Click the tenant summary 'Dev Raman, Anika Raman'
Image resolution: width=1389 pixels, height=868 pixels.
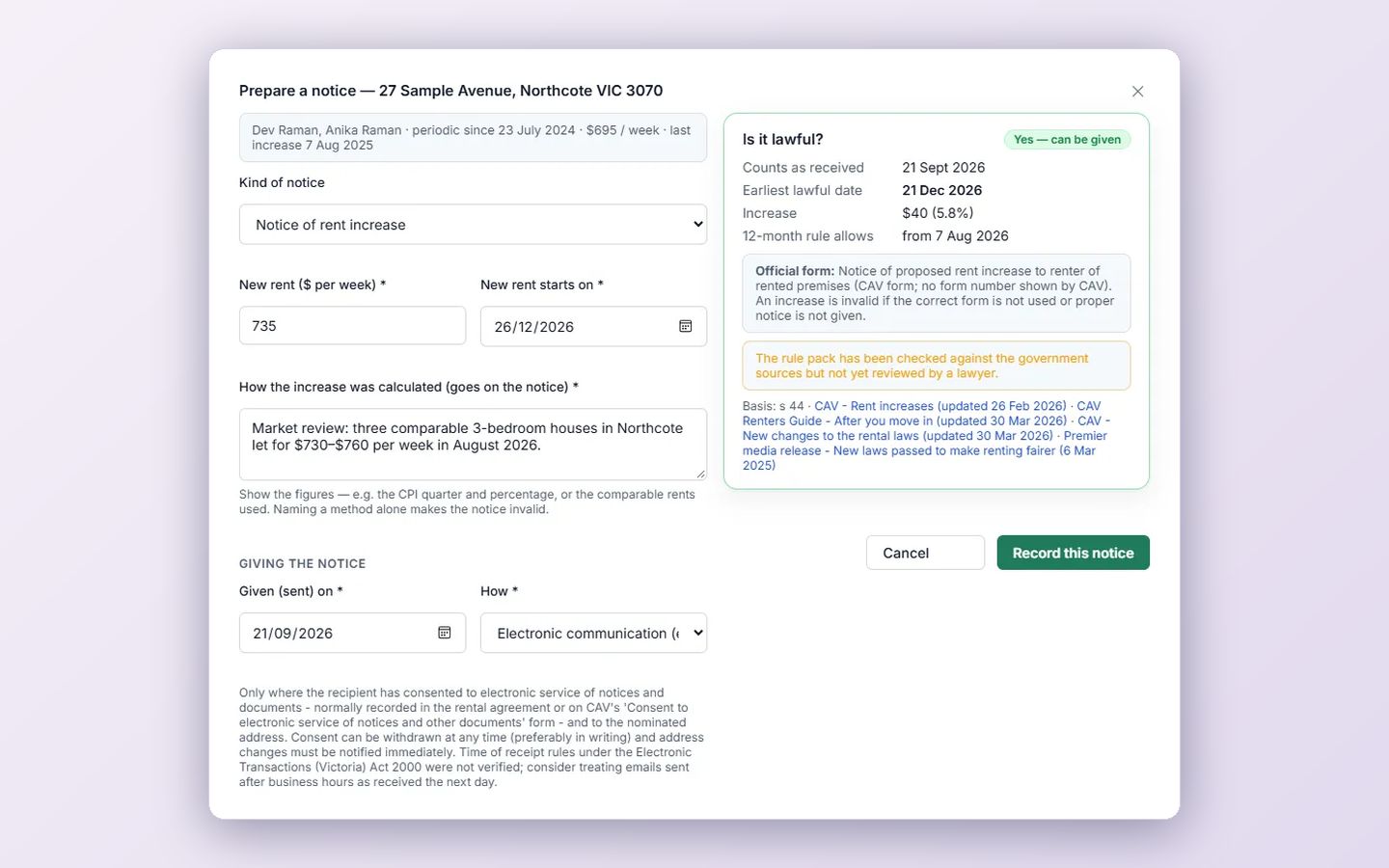473,138
